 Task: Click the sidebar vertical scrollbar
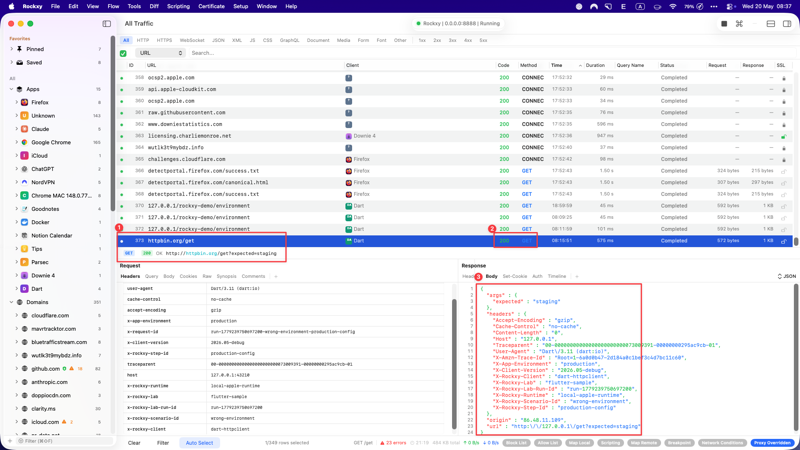112,122
